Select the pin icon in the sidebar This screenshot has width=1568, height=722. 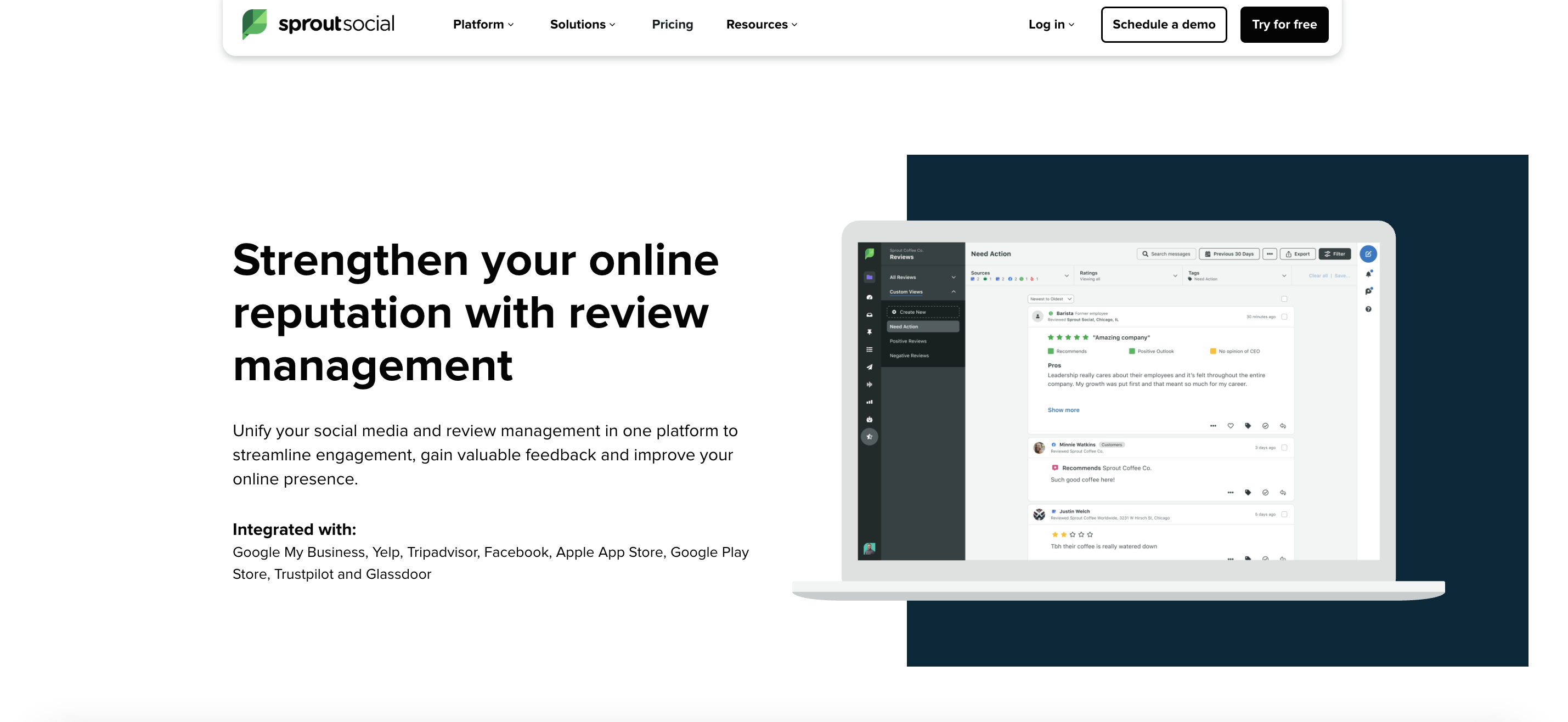[x=869, y=332]
